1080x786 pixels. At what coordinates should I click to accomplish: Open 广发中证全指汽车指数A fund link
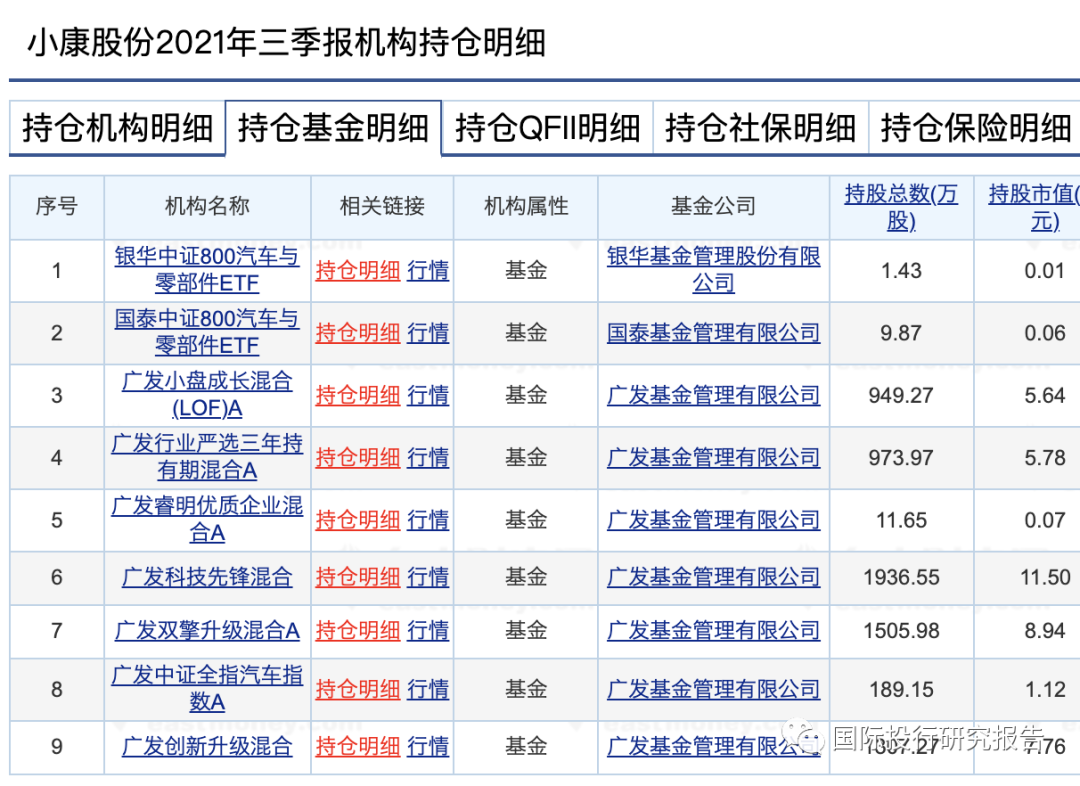(x=207, y=689)
